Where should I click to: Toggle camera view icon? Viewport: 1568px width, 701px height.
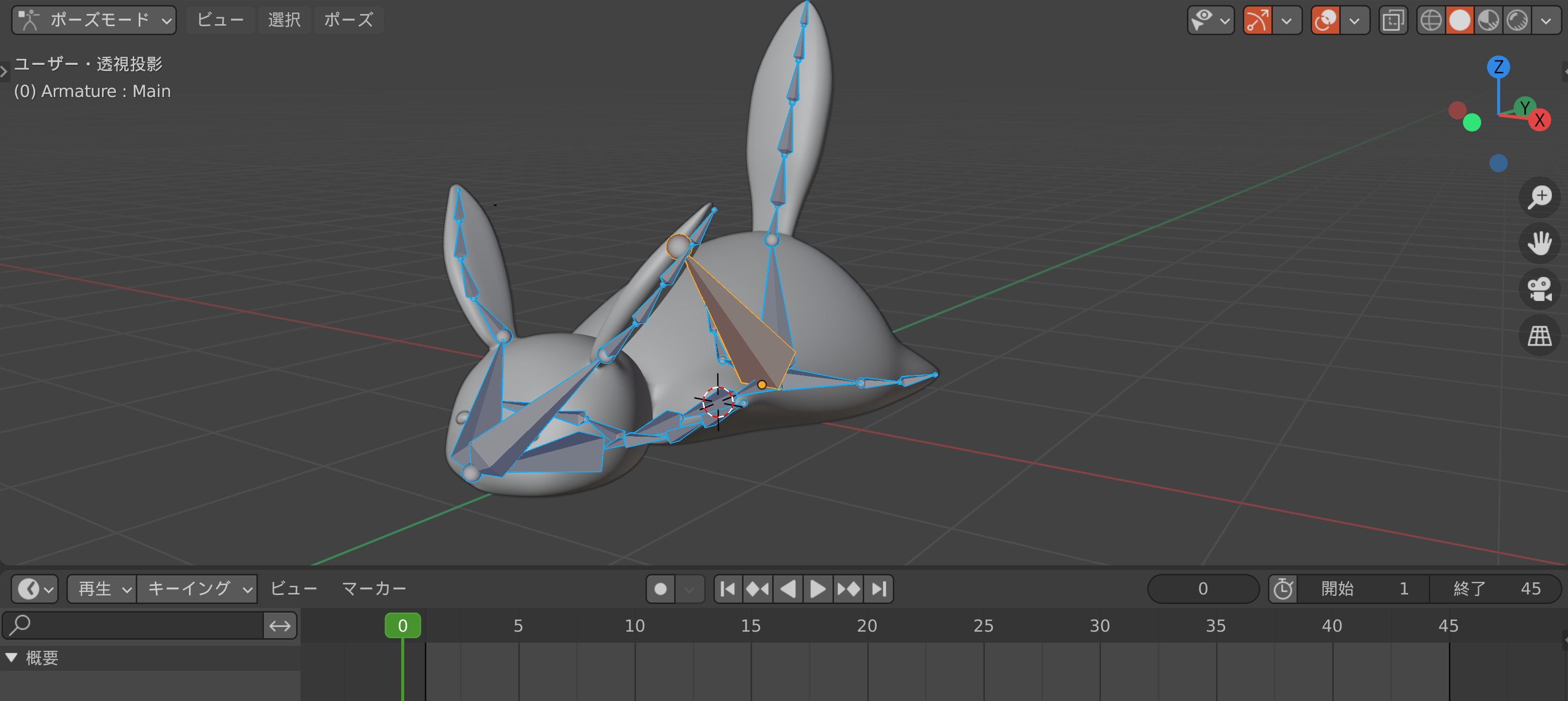click(1540, 289)
